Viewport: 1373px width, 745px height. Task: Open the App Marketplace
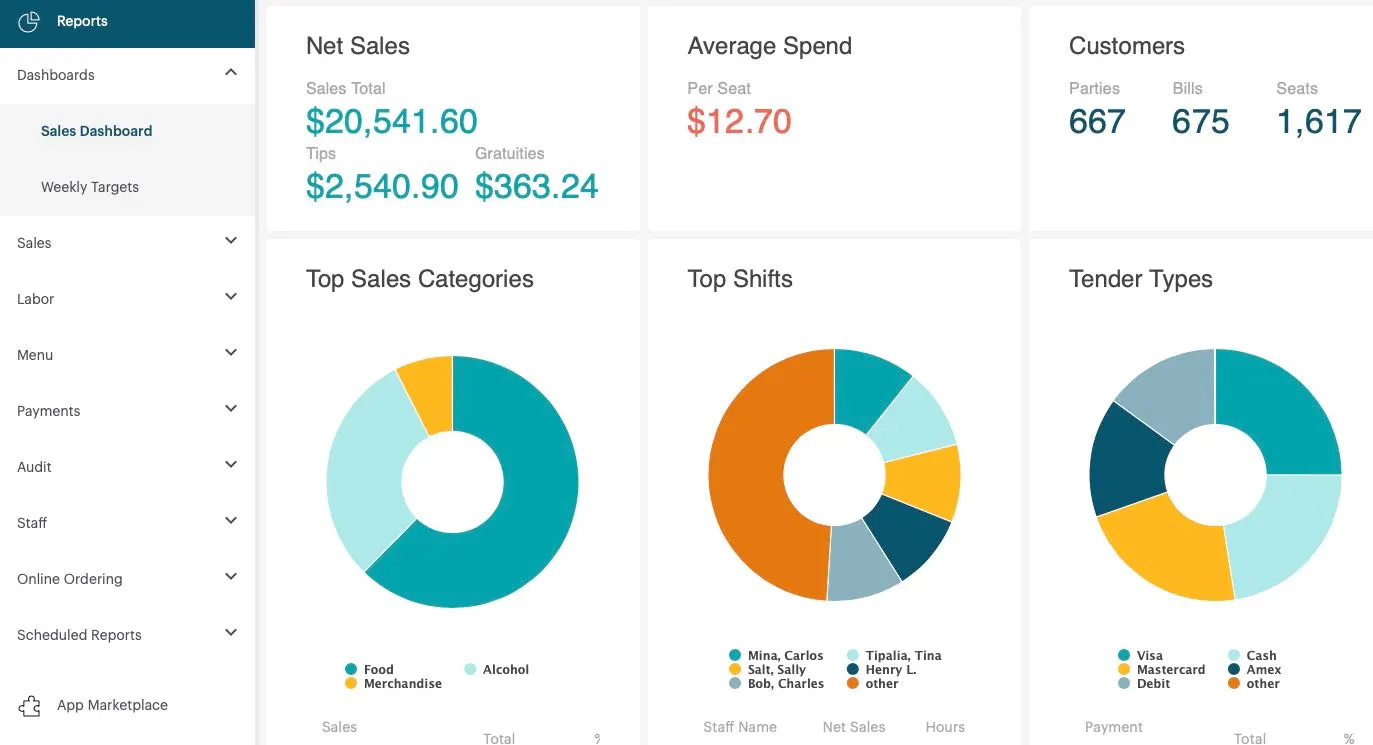(112, 705)
